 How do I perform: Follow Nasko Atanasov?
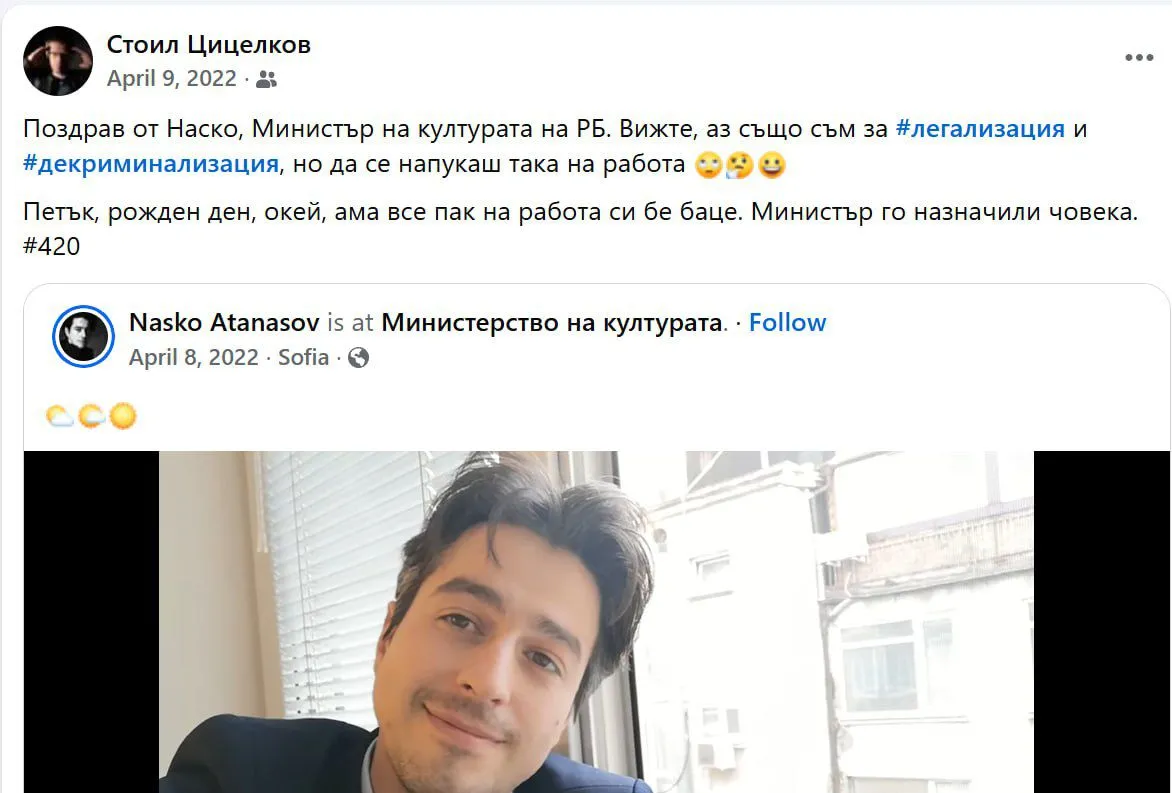point(787,322)
